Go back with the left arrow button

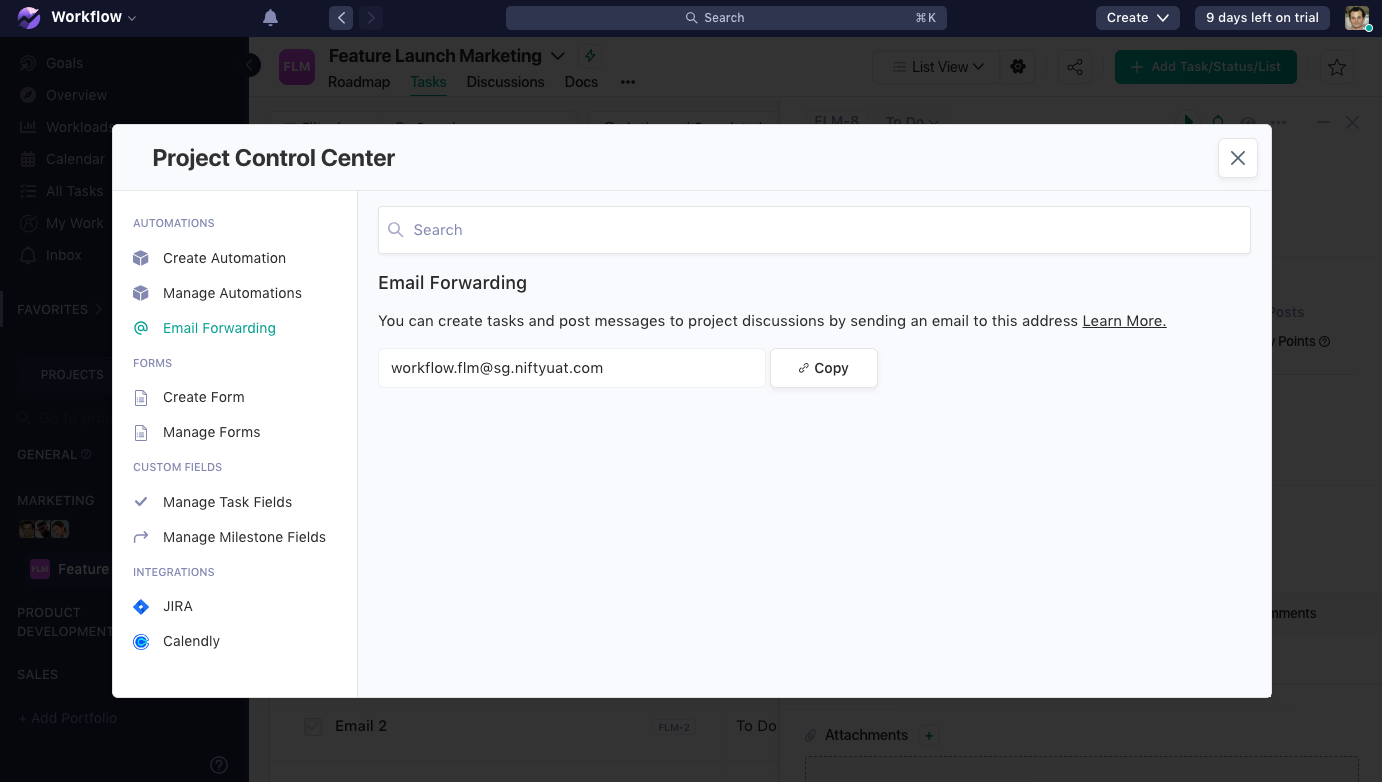click(x=342, y=18)
